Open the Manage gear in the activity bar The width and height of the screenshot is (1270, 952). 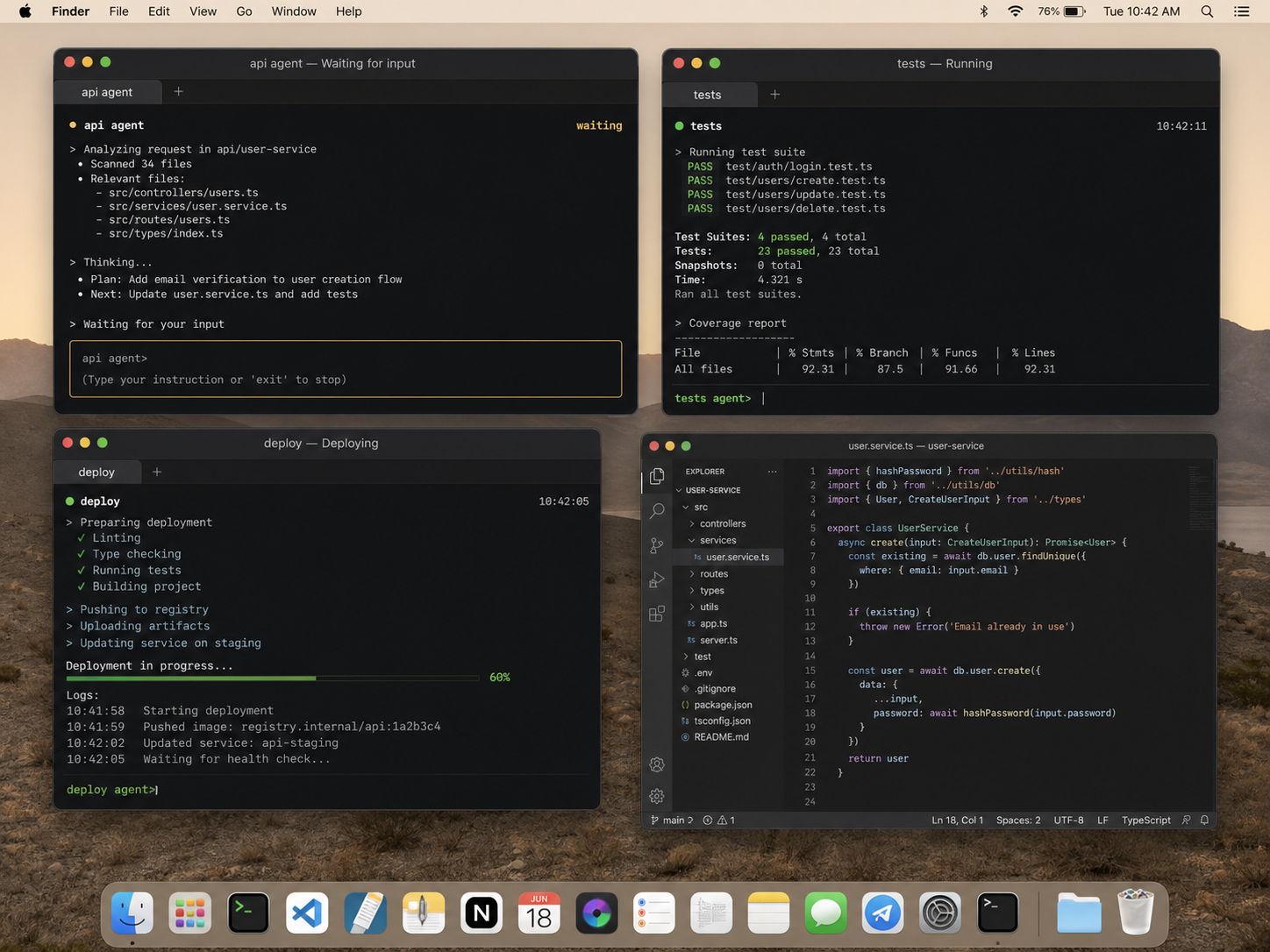click(x=657, y=796)
